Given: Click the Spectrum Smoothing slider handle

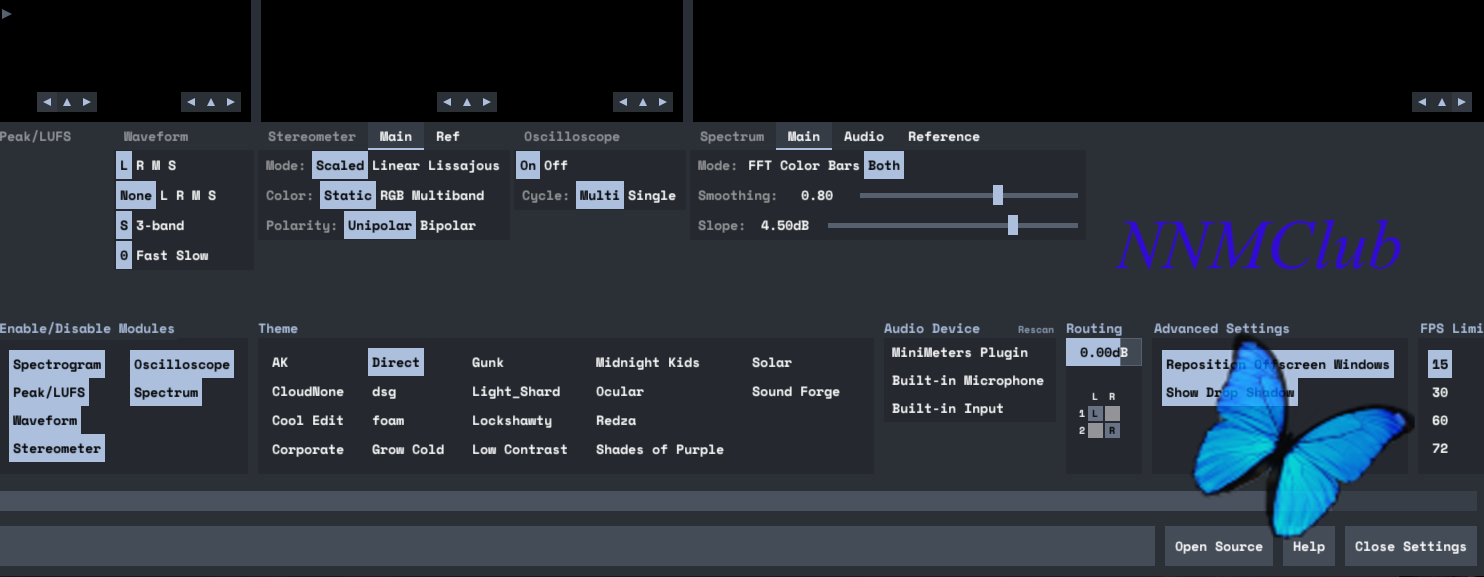Looking at the screenshot, I should (997, 196).
